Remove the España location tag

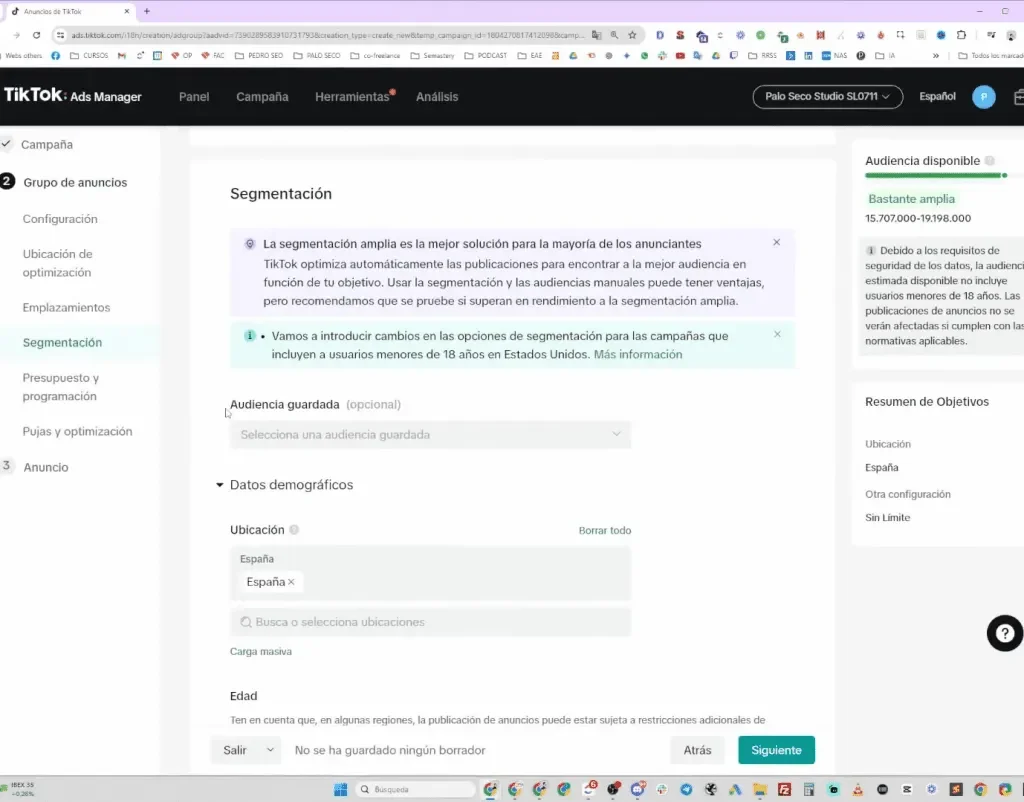point(291,582)
